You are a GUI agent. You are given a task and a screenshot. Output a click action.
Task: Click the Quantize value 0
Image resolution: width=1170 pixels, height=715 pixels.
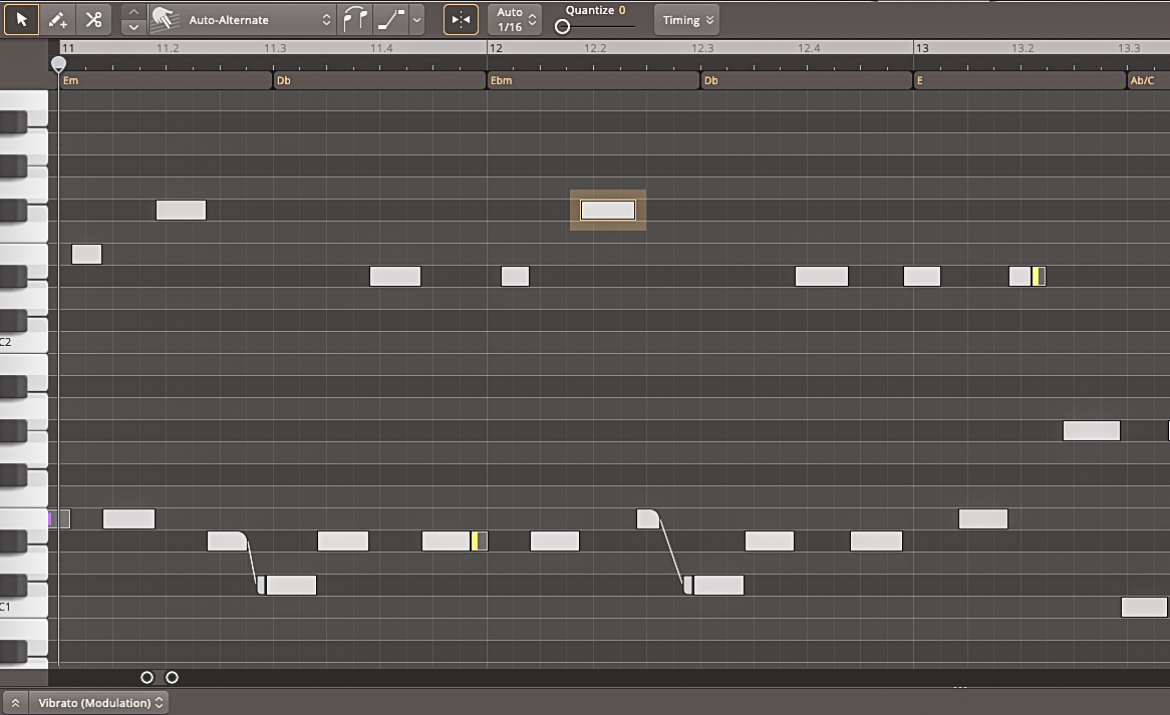click(x=622, y=10)
